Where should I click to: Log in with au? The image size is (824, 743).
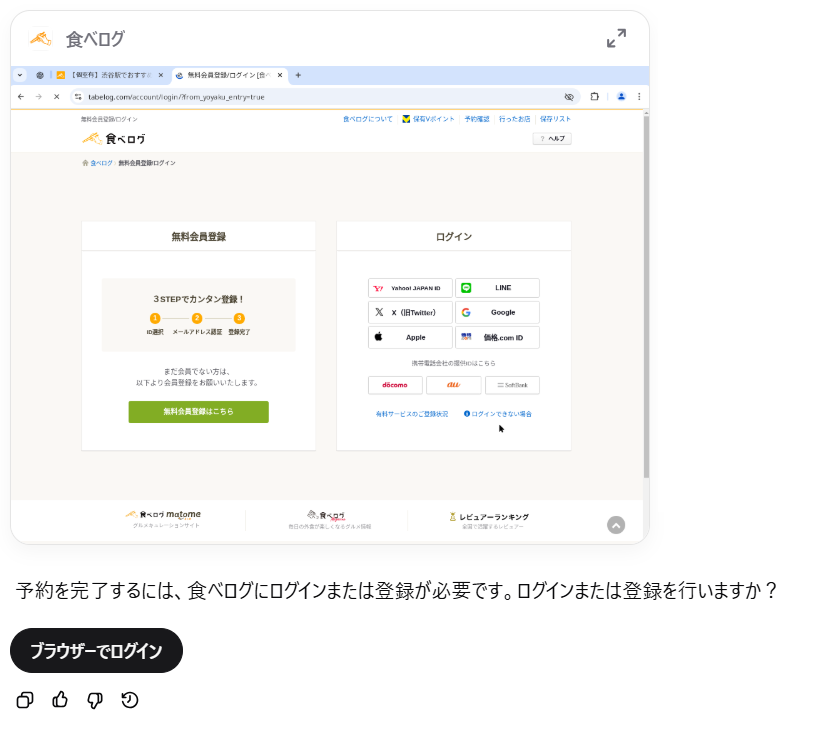click(x=454, y=385)
